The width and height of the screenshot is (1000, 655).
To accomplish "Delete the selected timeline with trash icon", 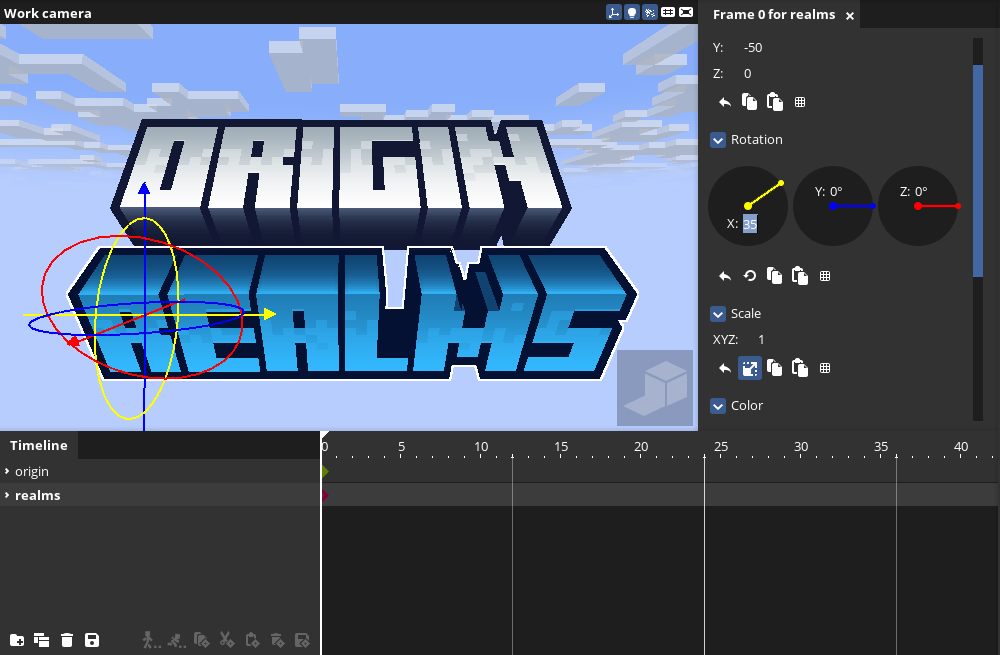I will tap(67, 640).
